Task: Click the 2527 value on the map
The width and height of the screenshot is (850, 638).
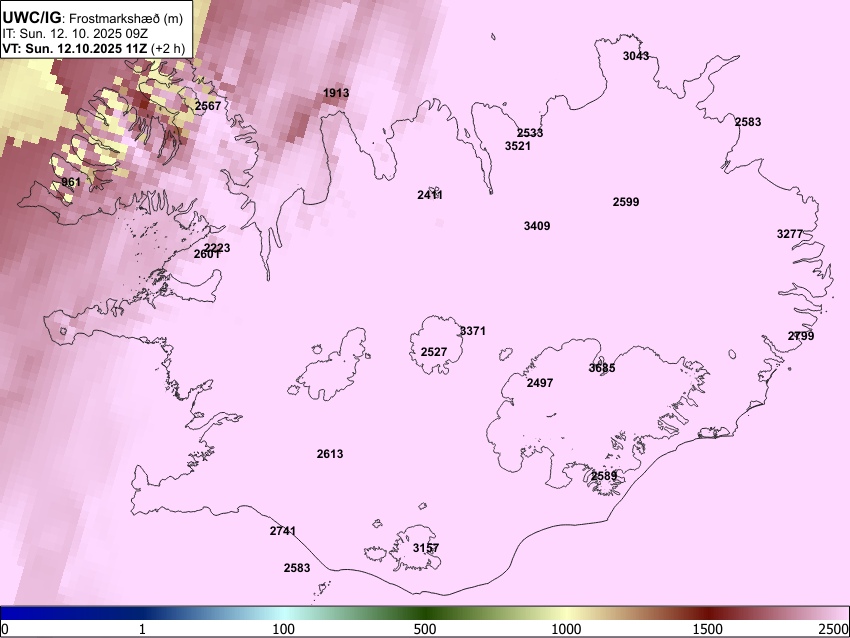Action: (x=434, y=352)
